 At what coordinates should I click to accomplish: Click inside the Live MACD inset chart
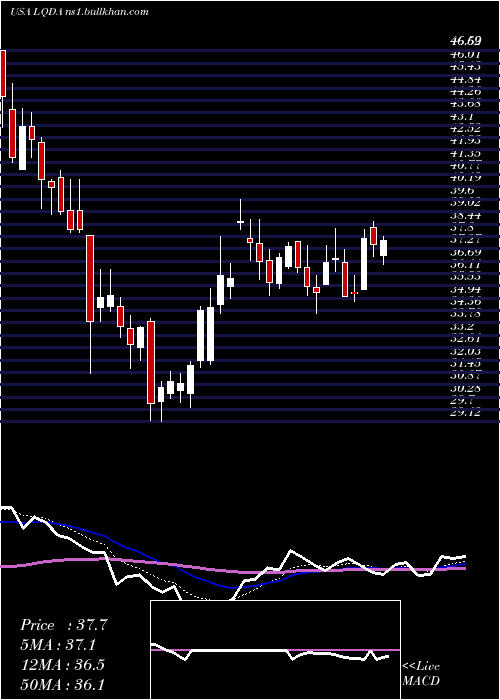click(275, 650)
